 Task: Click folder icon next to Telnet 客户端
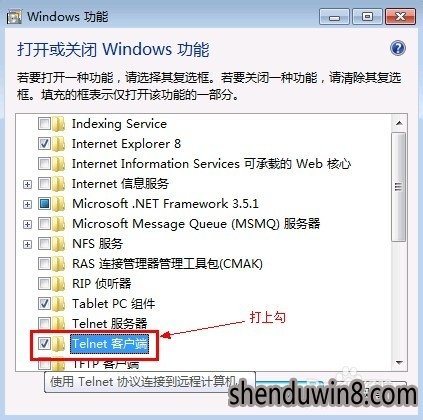point(59,344)
